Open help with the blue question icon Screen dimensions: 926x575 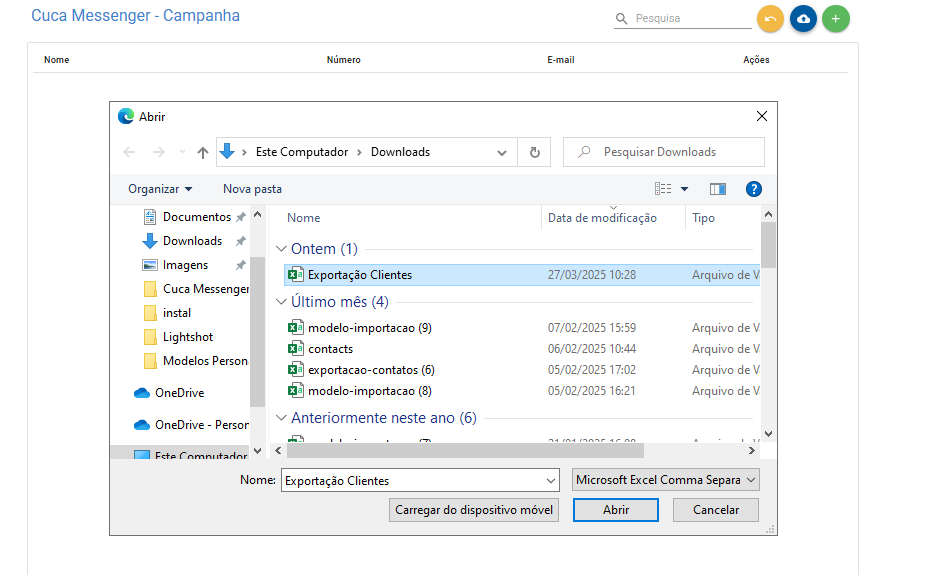[x=754, y=189]
